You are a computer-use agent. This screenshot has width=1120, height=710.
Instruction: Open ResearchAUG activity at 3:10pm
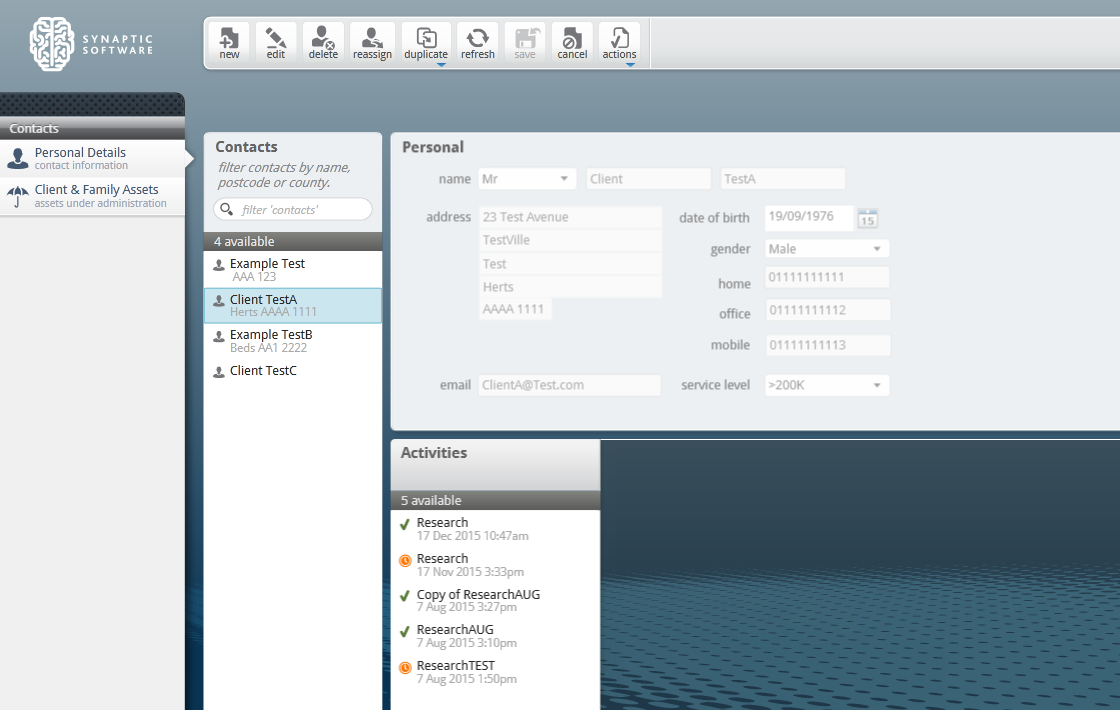coord(496,636)
